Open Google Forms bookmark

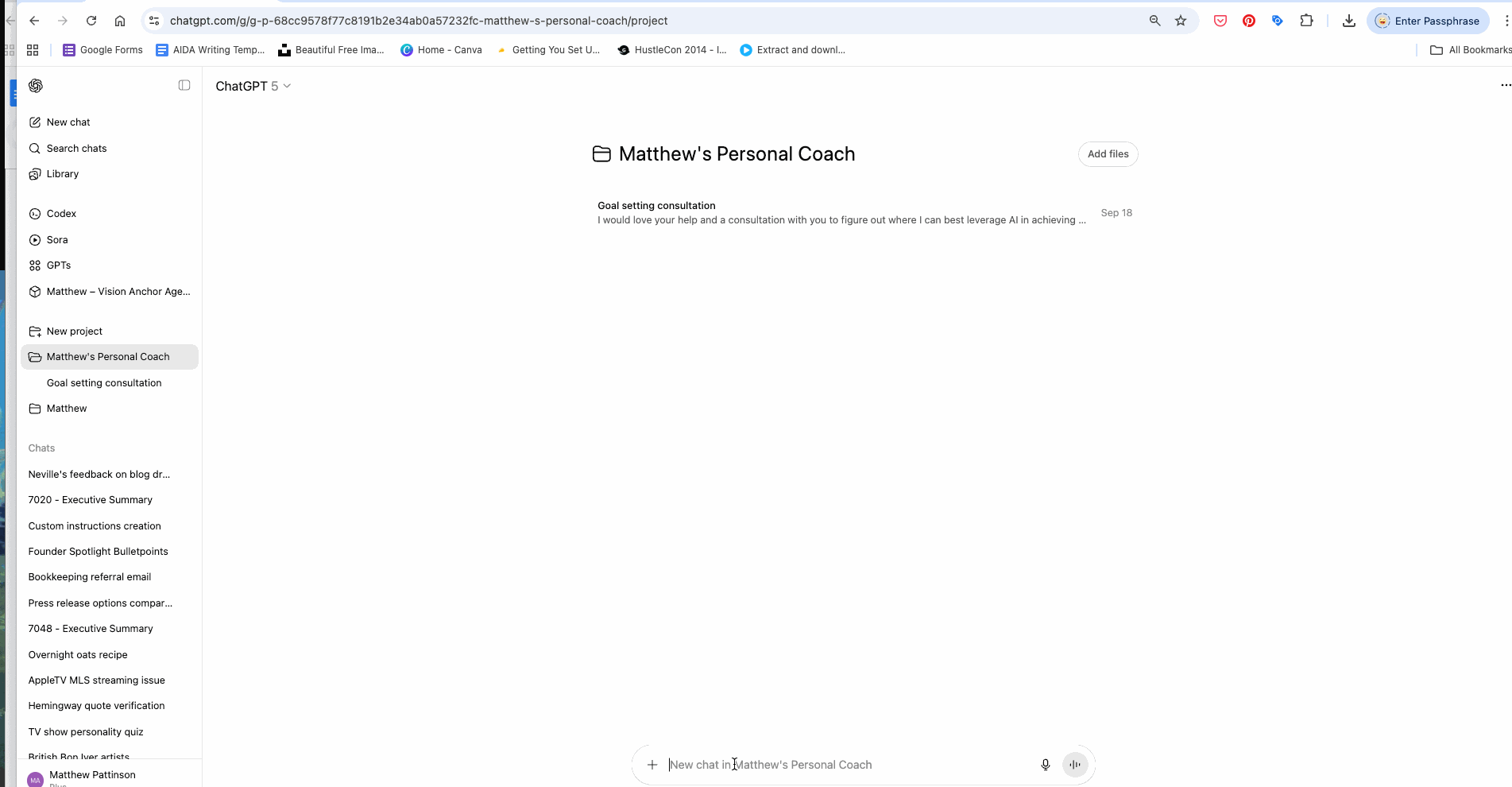click(x=102, y=50)
